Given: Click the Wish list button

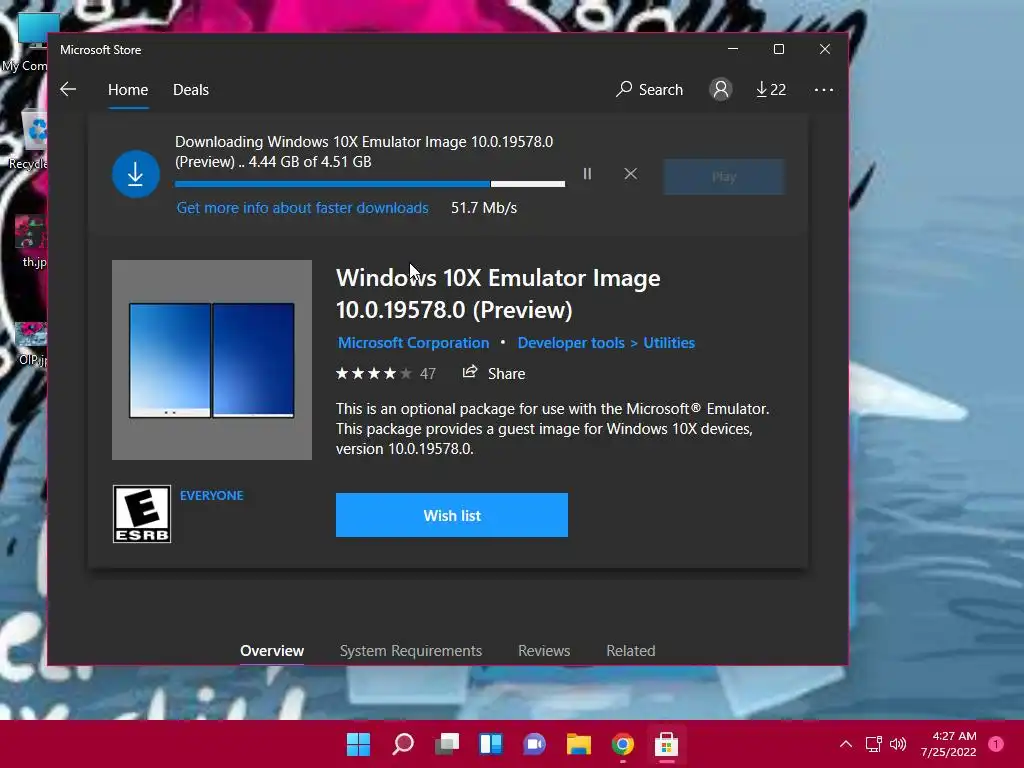Looking at the screenshot, I should point(452,515).
